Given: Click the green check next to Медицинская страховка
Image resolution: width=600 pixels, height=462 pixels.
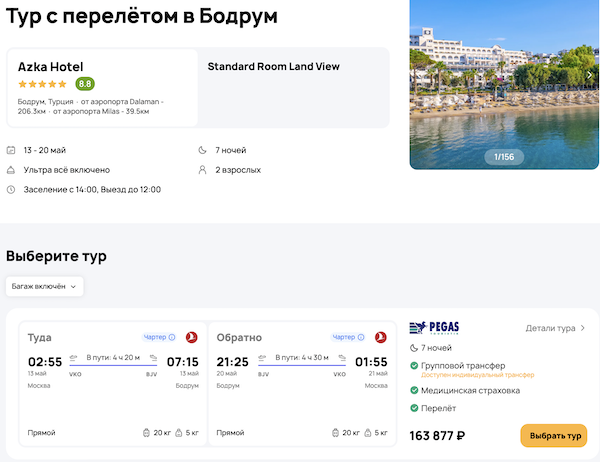Looking at the screenshot, I should coord(415,390).
